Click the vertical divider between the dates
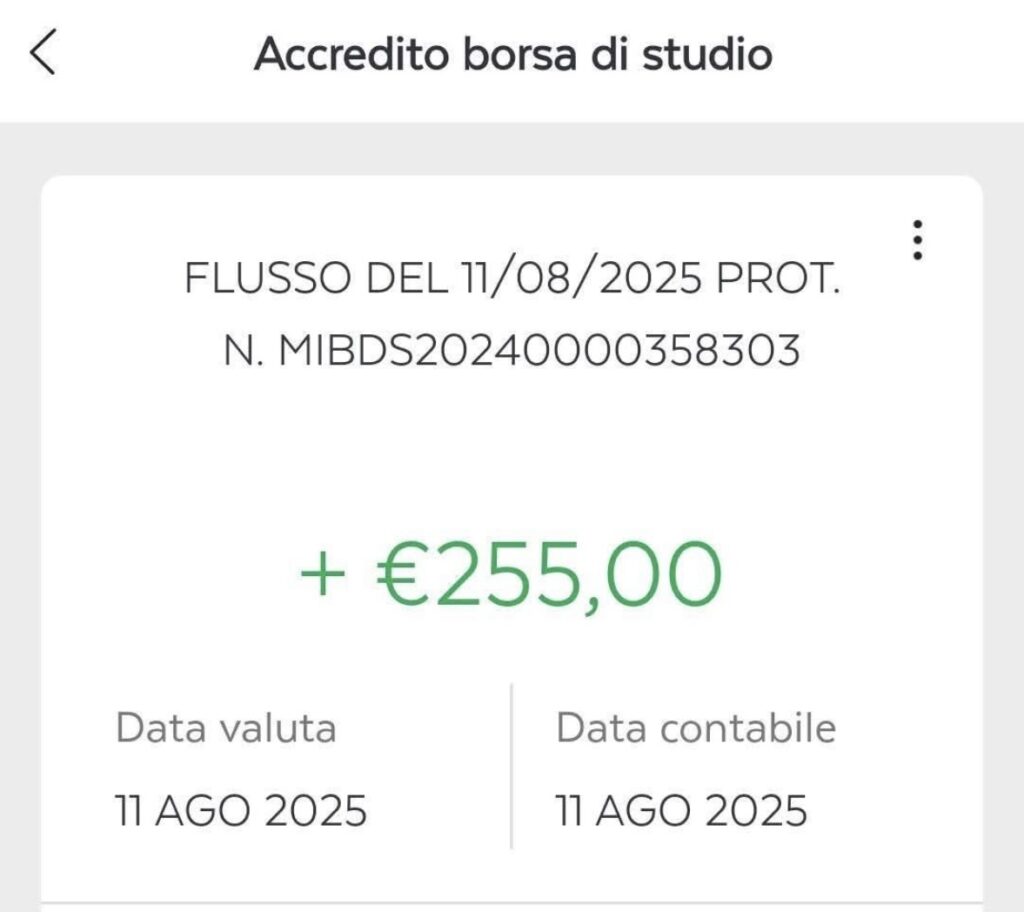This screenshot has width=1024, height=912. [x=511, y=766]
